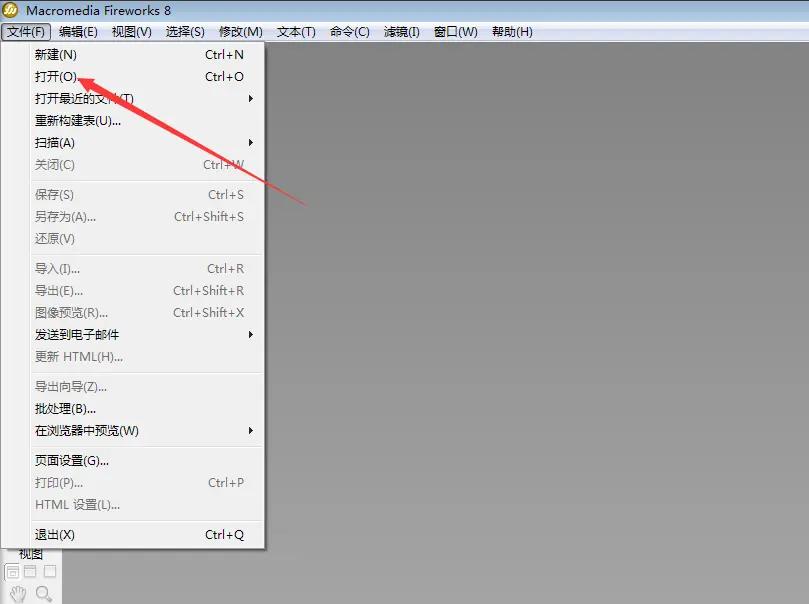Switch to full screen view mode
The height and width of the screenshot is (604, 809).
point(50,570)
